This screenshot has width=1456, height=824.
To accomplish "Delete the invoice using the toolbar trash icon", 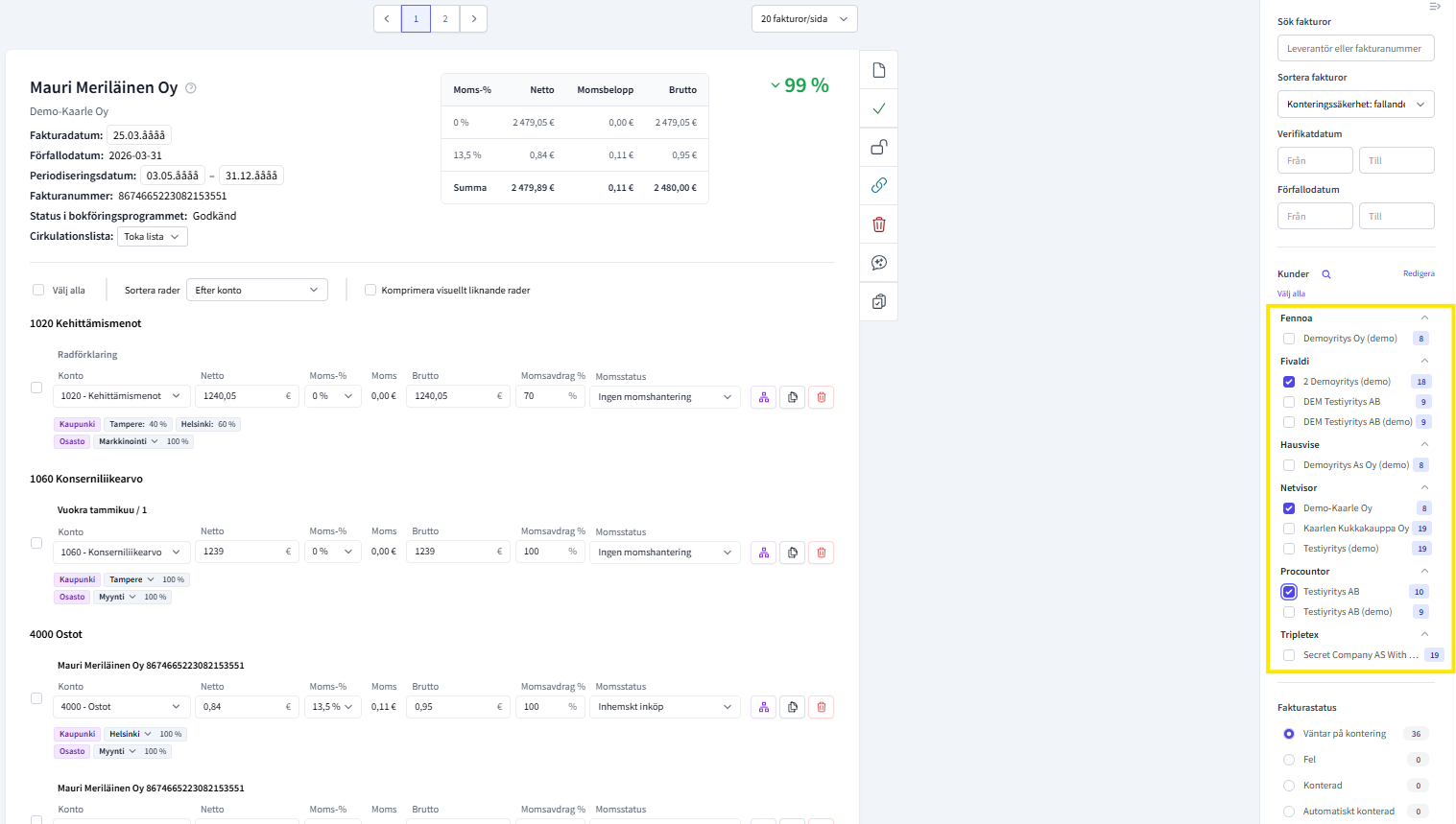I will [x=878, y=224].
